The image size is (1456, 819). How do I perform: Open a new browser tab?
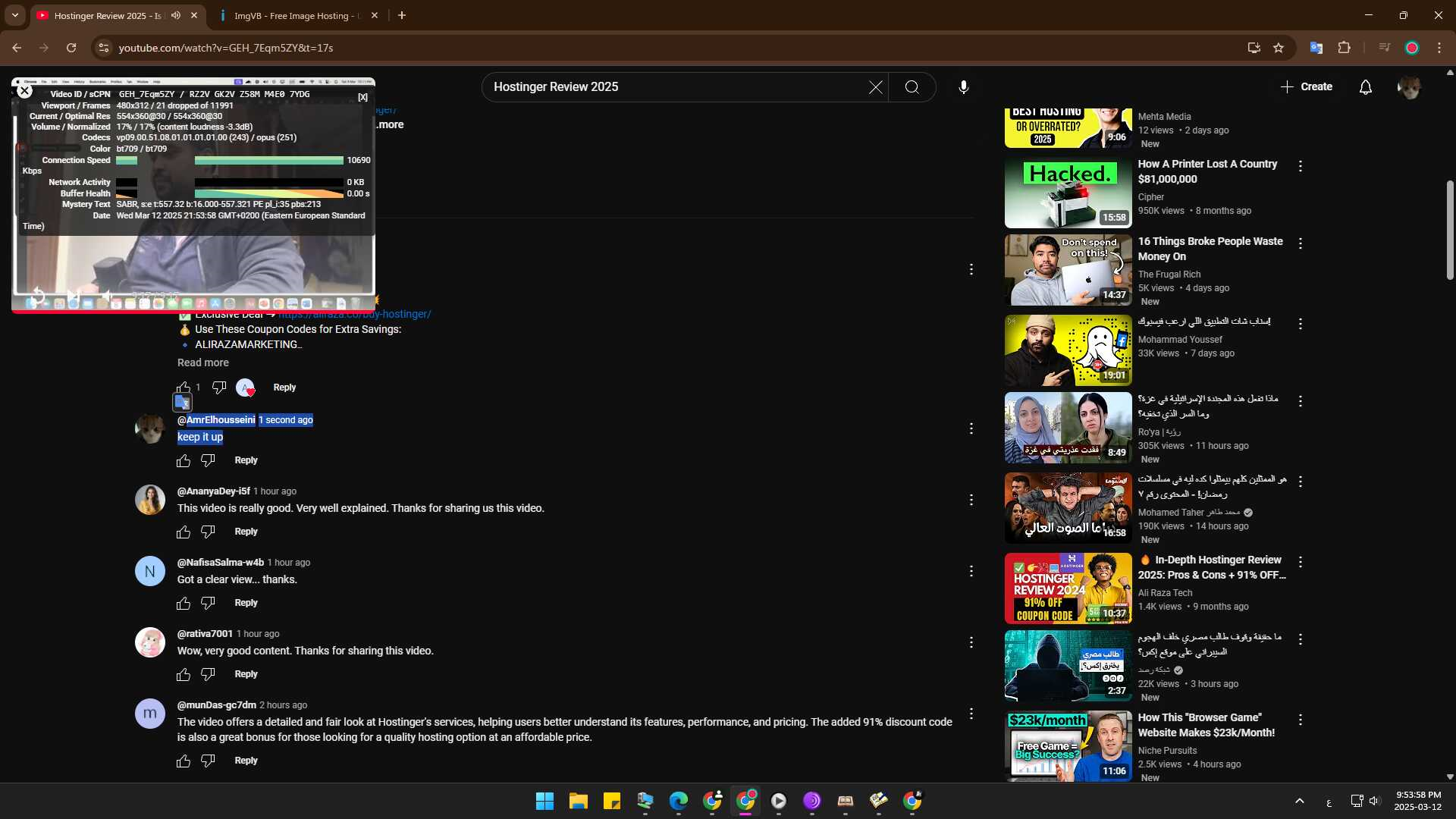coord(402,15)
